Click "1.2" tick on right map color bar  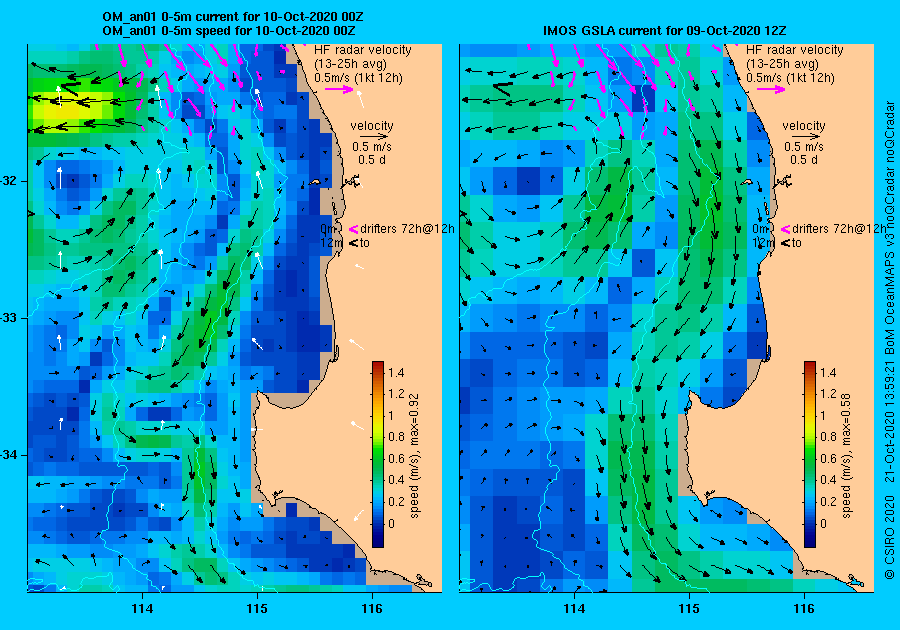[x=828, y=394]
